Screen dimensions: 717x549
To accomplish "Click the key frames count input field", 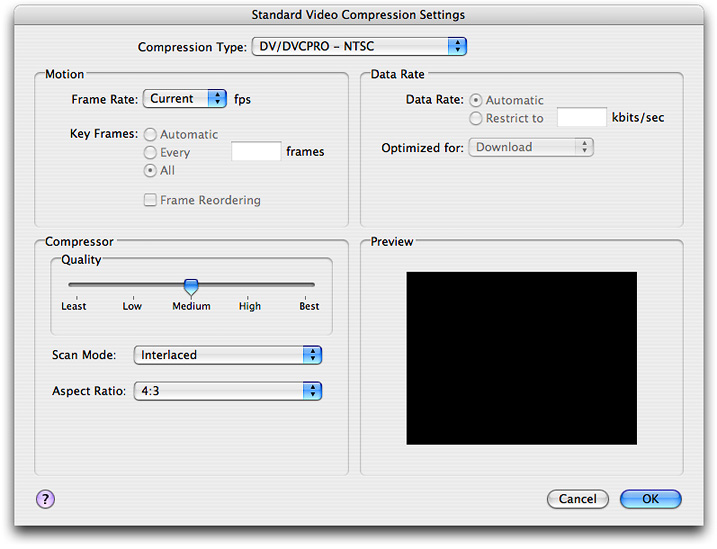I will 256,152.
